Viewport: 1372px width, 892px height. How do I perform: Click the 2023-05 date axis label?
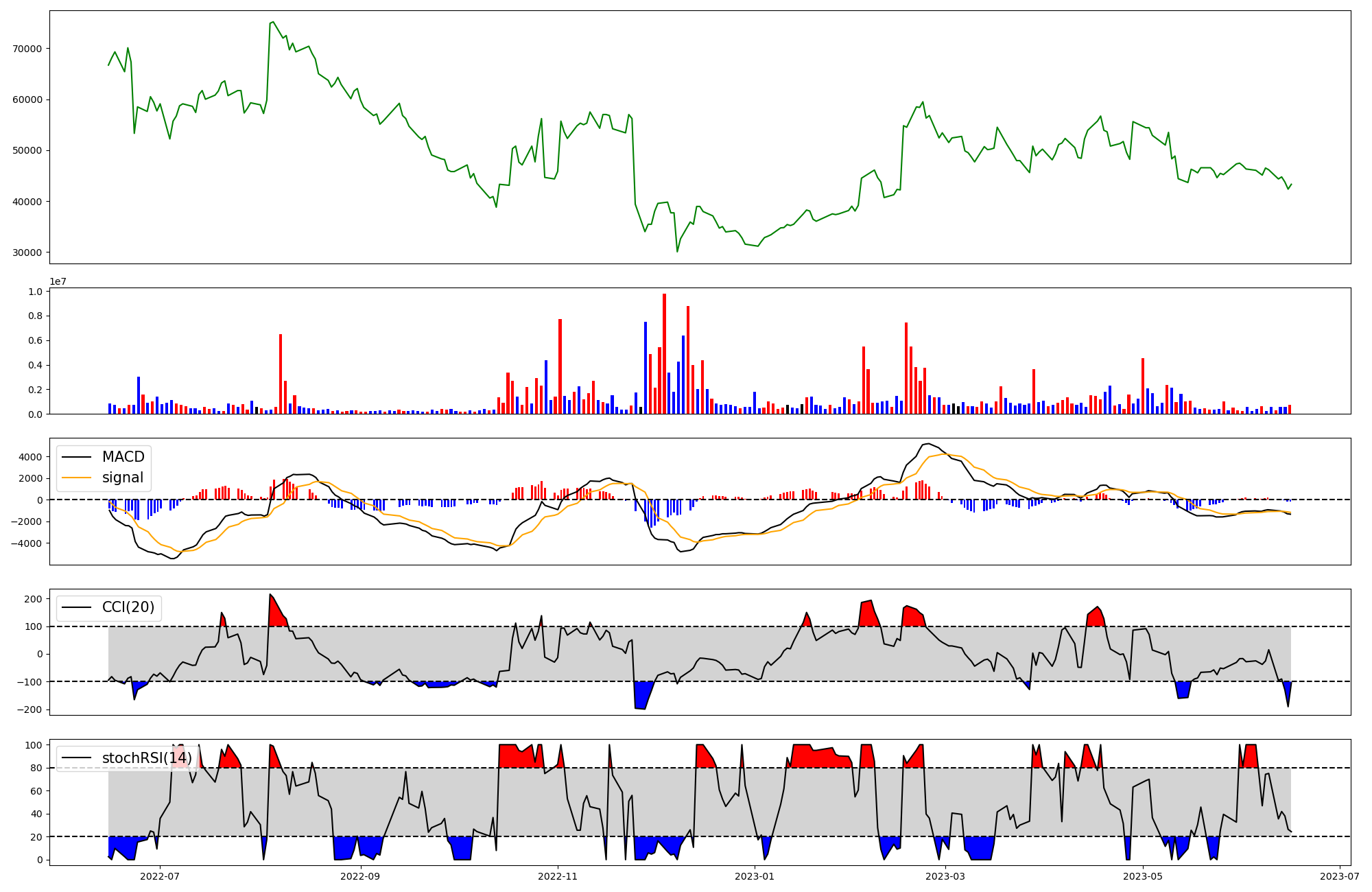click(1143, 876)
